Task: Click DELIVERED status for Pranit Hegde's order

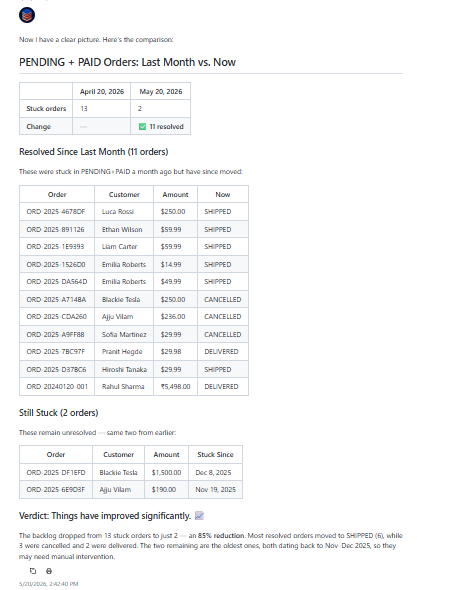Action: click(x=221, y=351)
